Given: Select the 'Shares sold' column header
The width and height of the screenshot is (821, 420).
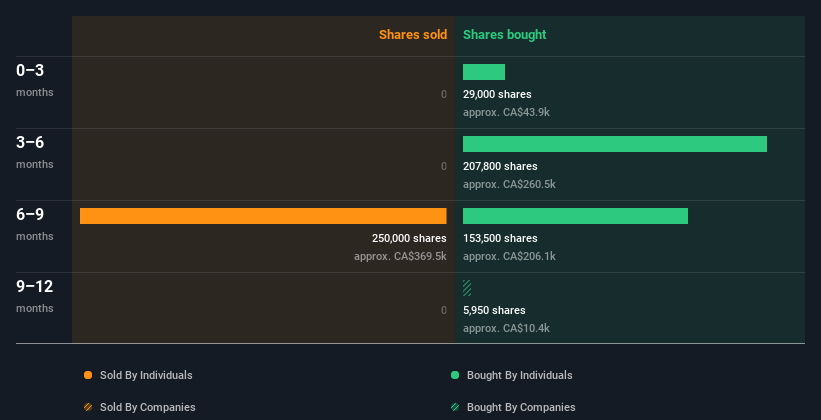Looking at the screenshot, I should pos(413,35).
